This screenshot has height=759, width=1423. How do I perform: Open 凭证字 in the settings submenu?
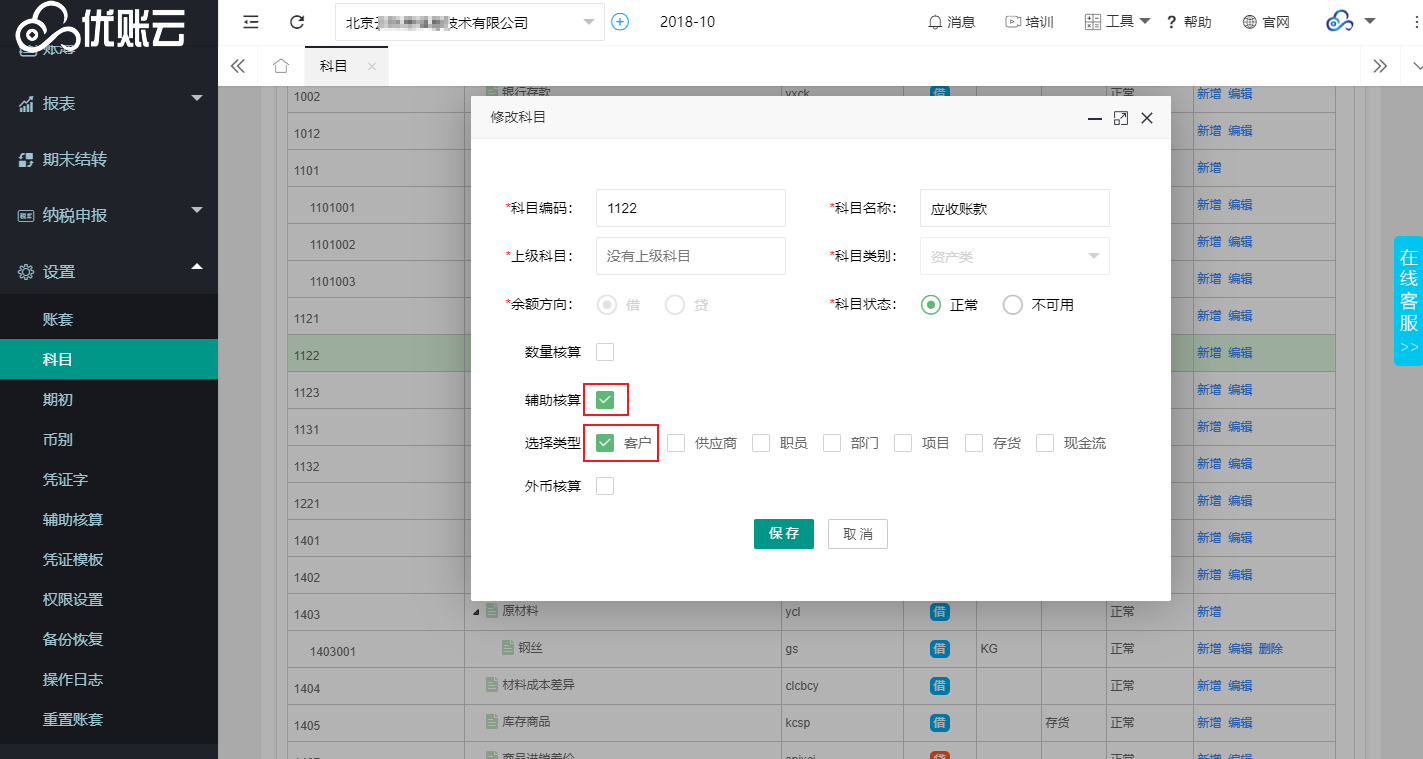click(109, 479)
